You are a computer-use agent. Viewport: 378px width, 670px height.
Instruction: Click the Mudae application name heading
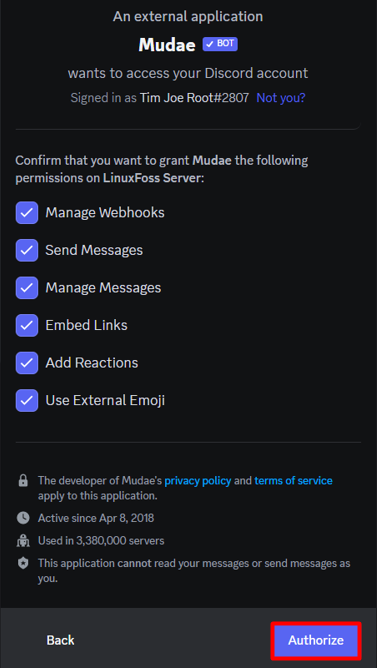pyautogui.click(x=167, y=44)
